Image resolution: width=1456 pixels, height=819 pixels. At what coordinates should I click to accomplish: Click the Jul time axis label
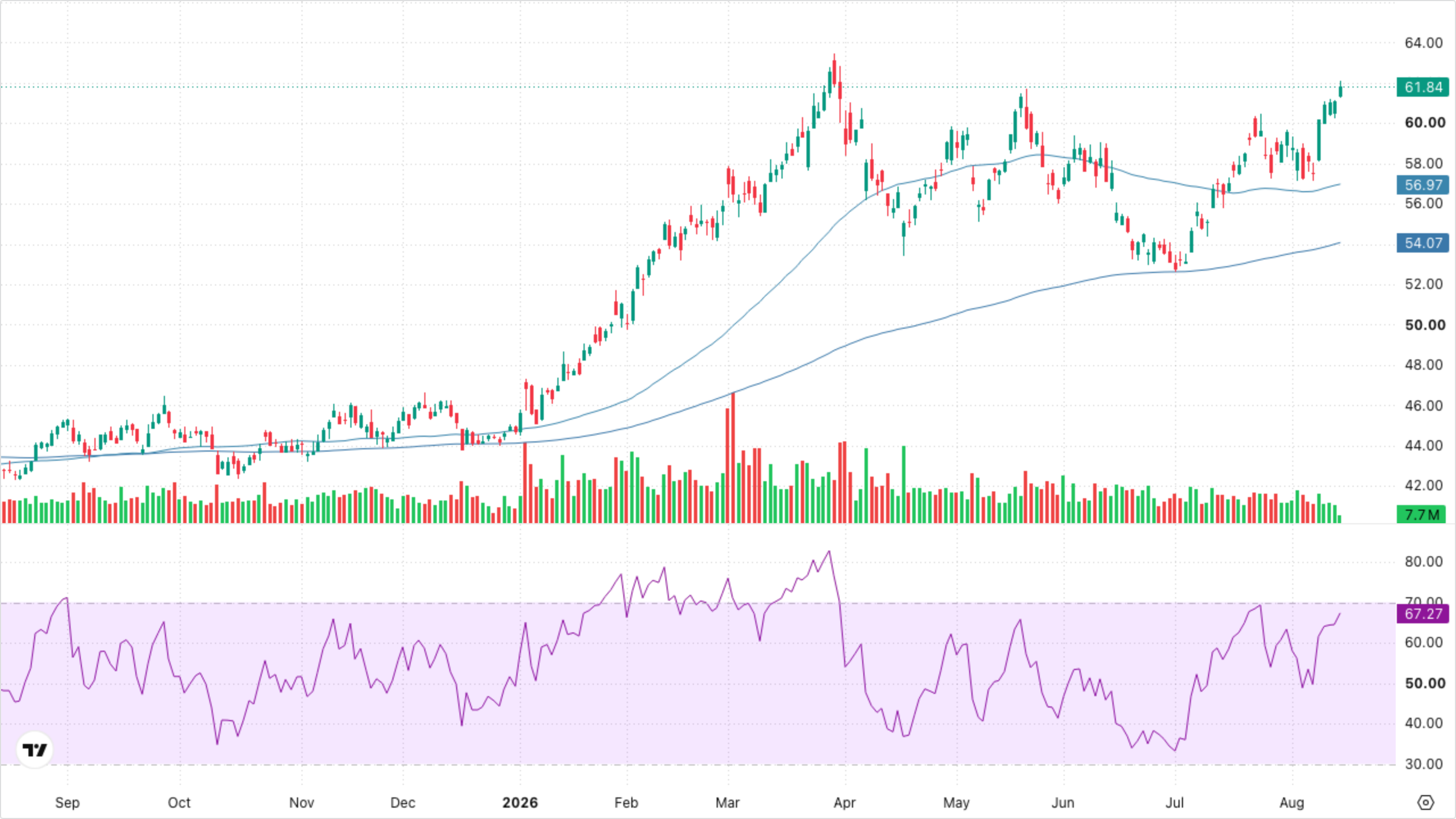[1174, 803]
